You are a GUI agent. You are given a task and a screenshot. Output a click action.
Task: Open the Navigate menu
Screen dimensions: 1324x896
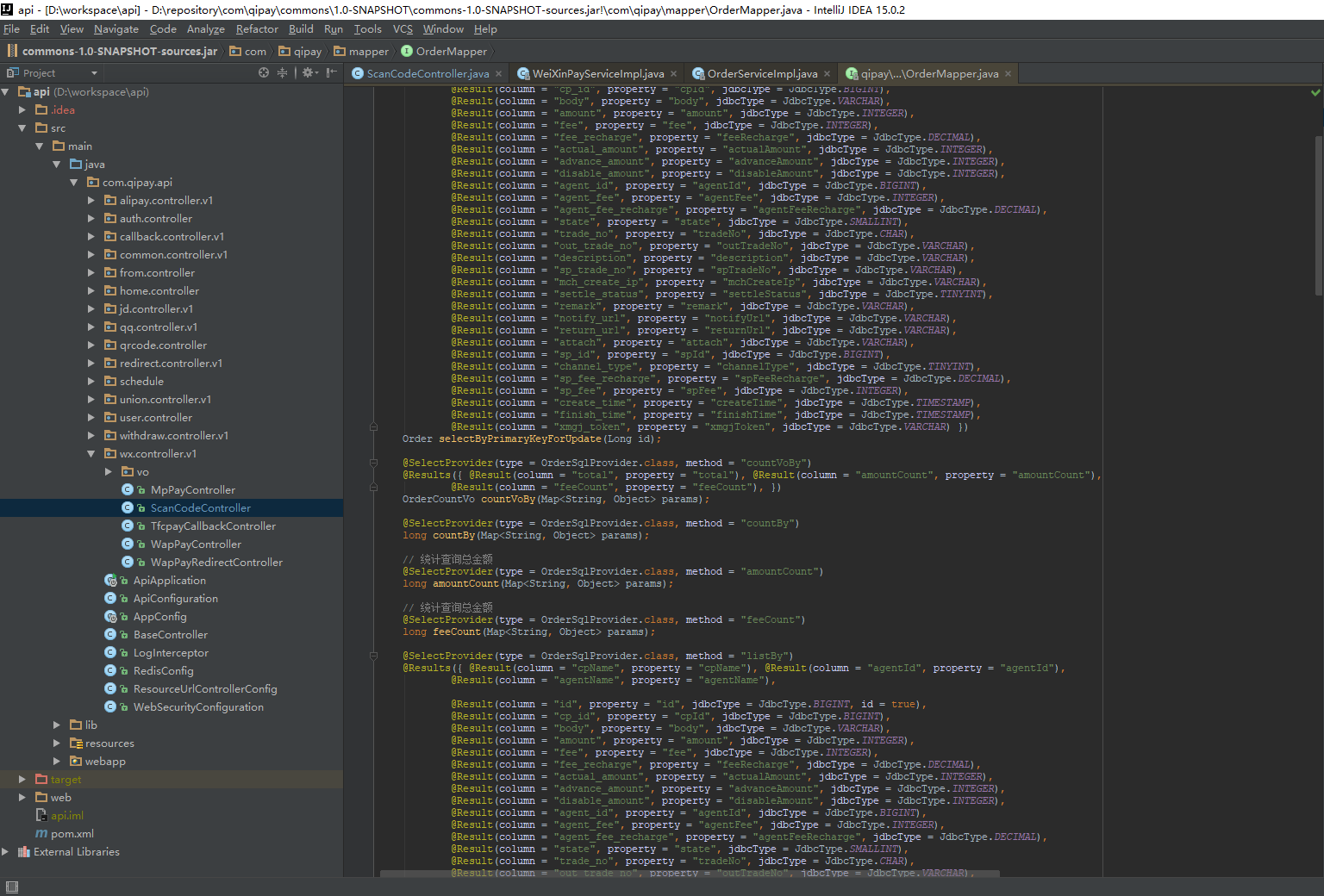(116, 29)
